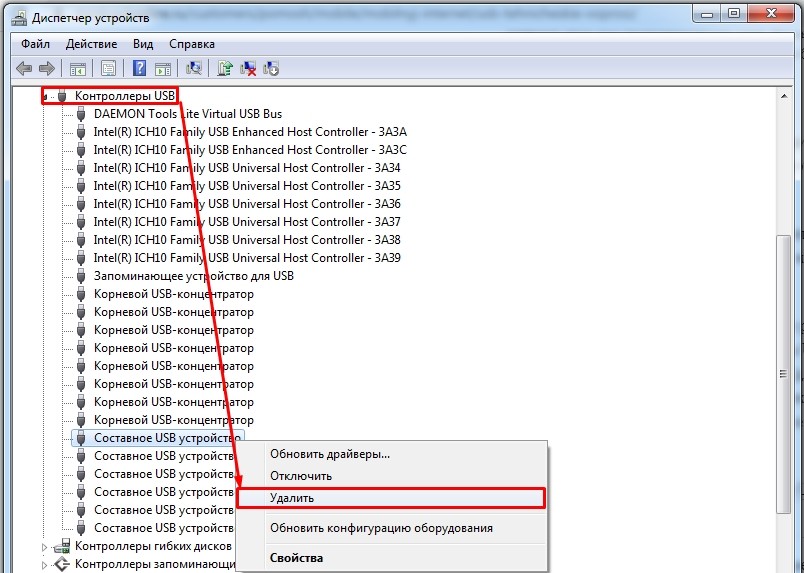Select DAEMON Tools Lite Virtual USB Bus

(187, 114)
